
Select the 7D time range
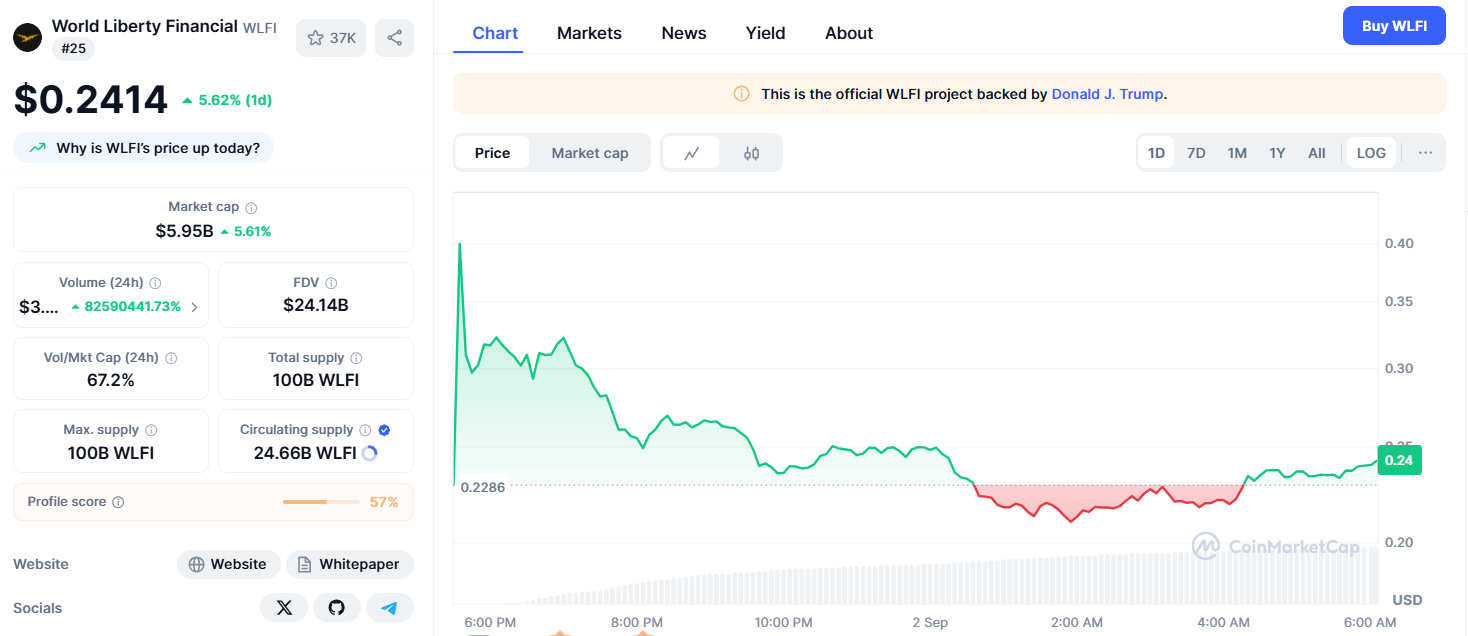coord(1196,153)
